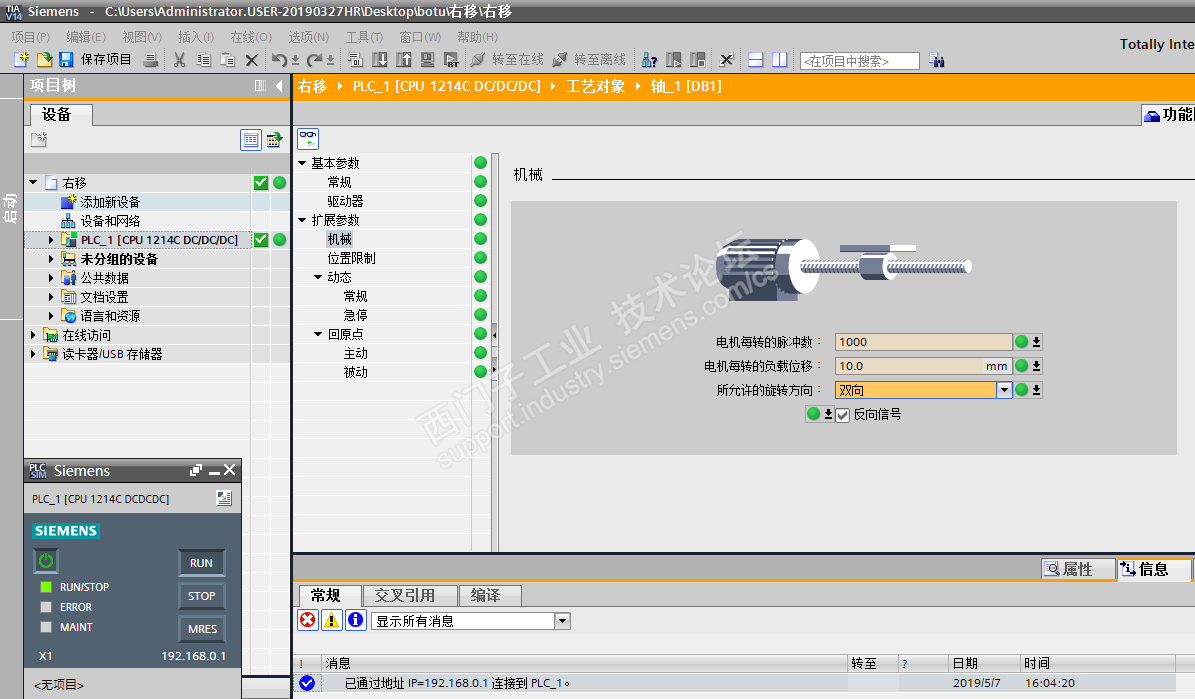Split the editor space vertically
This screenshot has width=1195, height=699.
tap(780, 59)
